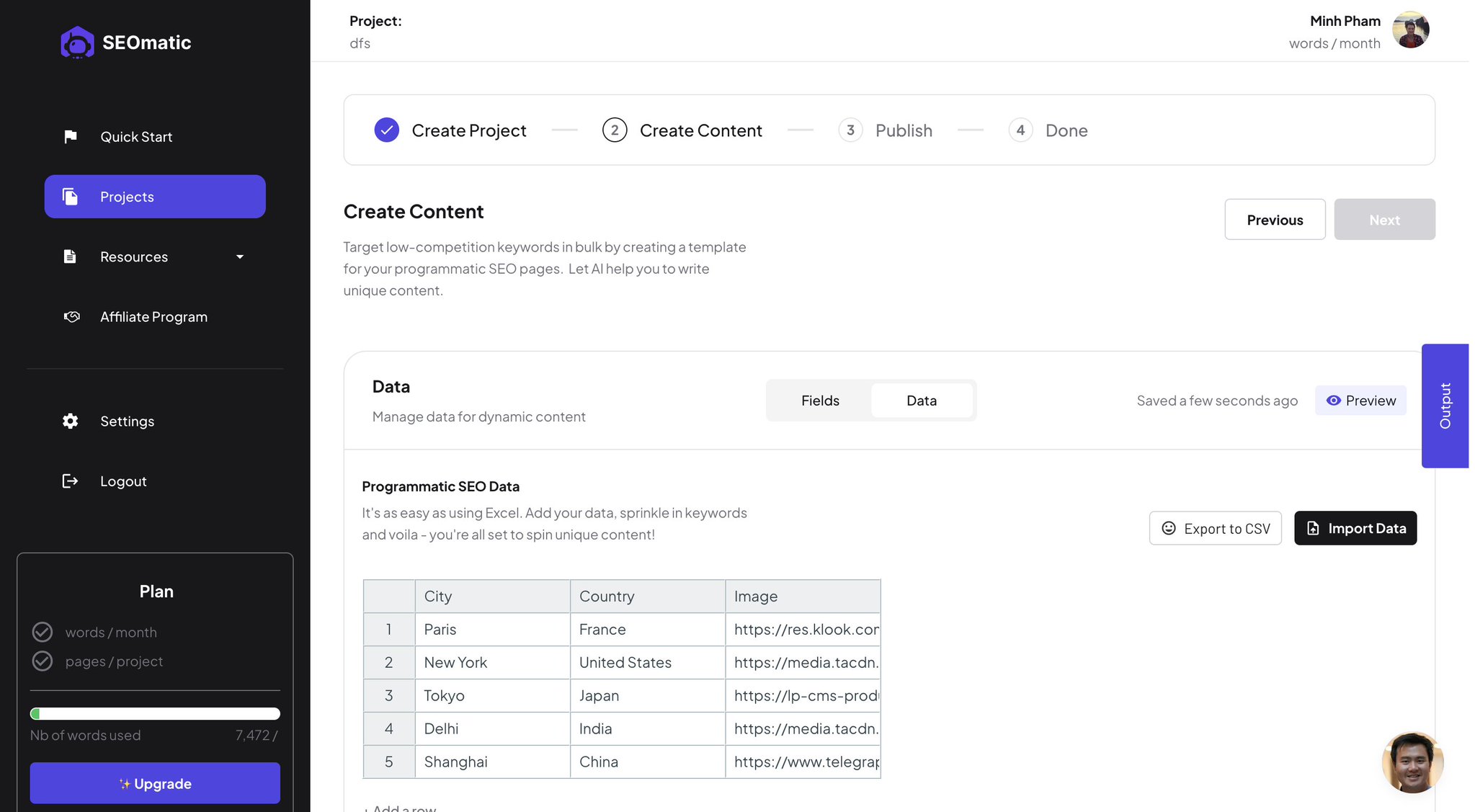Viewport: 1475px width, 812px height.
Task: Click the Export to CSV button
Action: click(x=1215, y=528)
